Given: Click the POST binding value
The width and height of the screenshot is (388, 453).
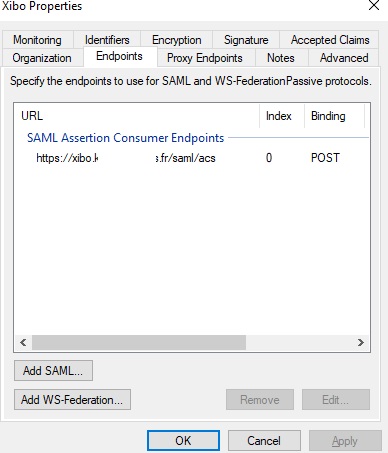Looking at the screenshot, I should point(325,158).
